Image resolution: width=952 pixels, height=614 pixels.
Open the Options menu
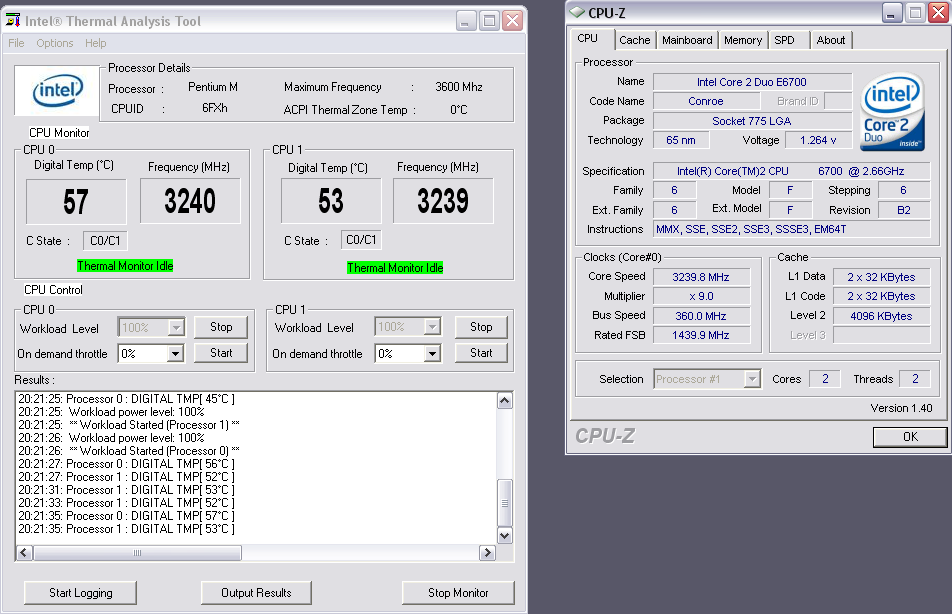coord(55,43)
